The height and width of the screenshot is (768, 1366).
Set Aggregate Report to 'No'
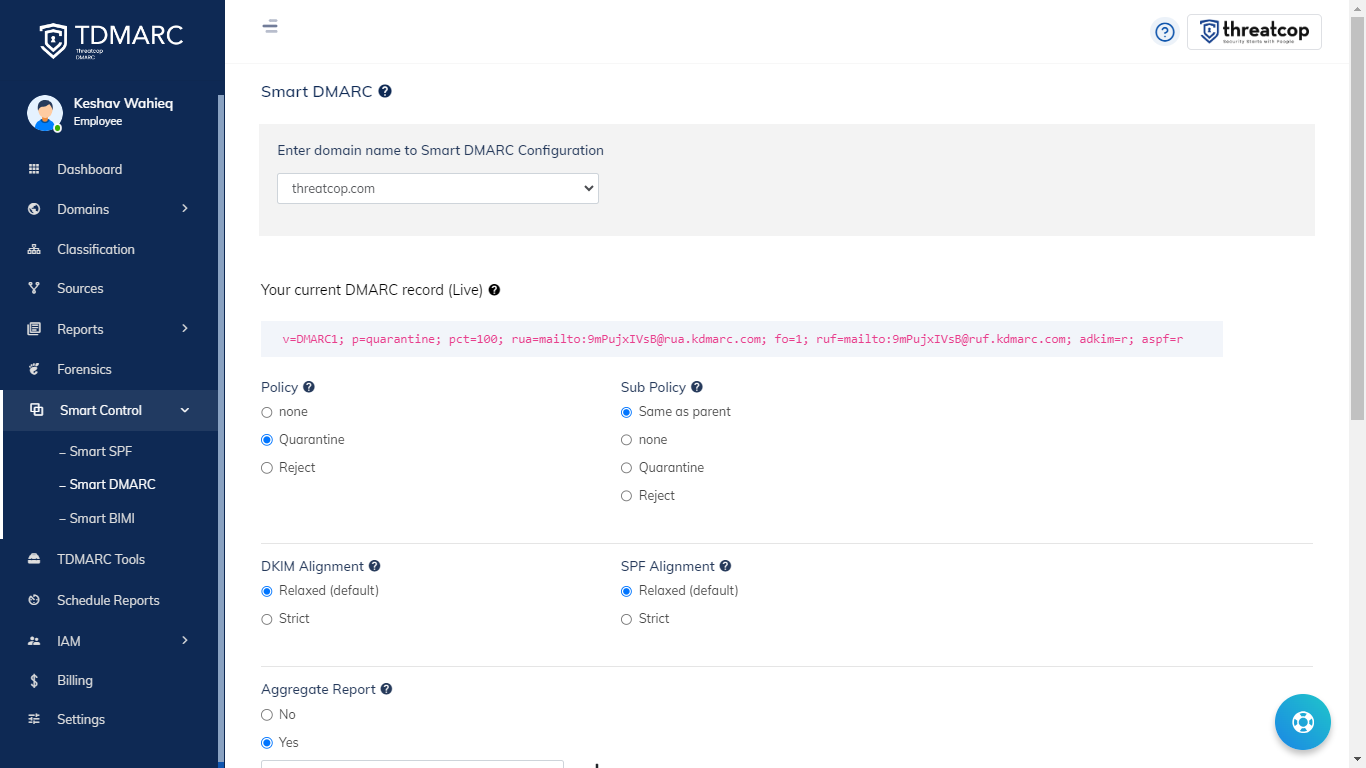(x=267, y=715)
